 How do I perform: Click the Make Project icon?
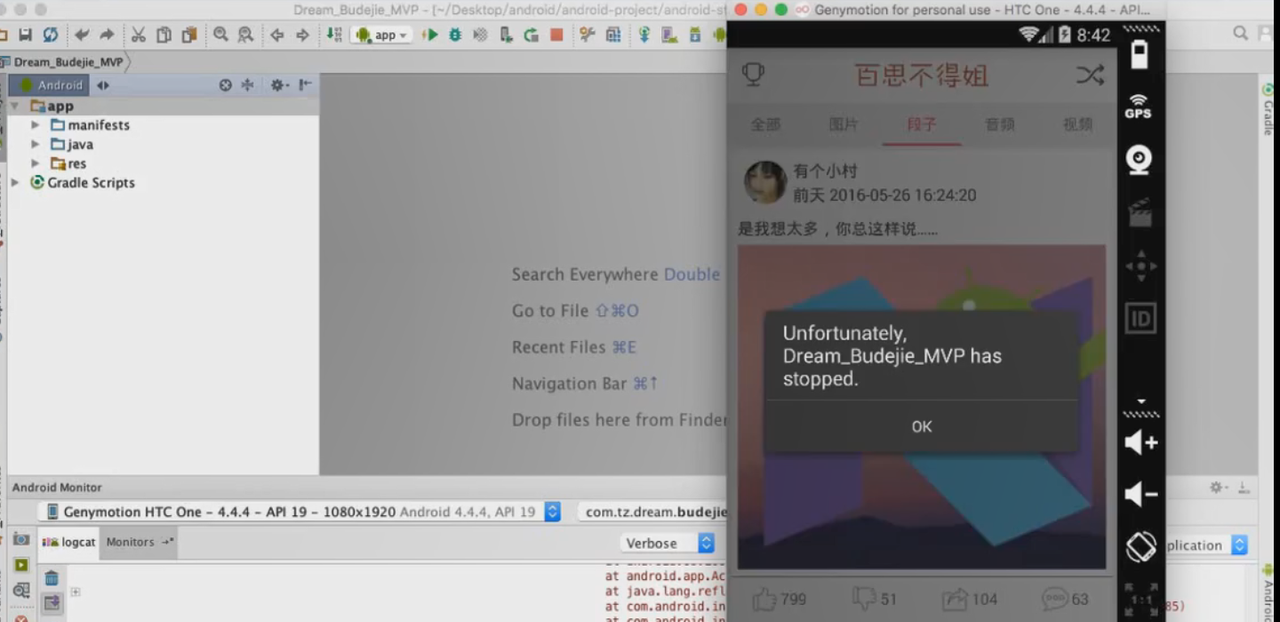coord(334,35)
